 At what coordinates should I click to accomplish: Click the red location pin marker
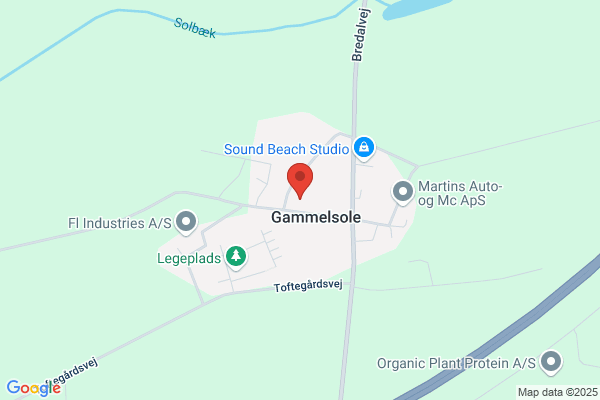click(300, 181)
